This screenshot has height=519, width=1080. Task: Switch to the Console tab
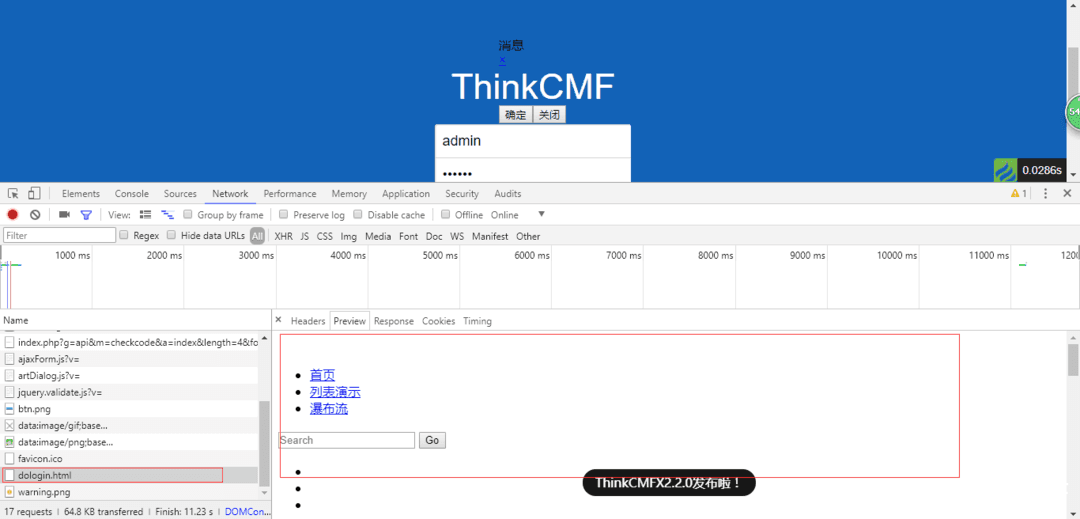pos(132,193)
